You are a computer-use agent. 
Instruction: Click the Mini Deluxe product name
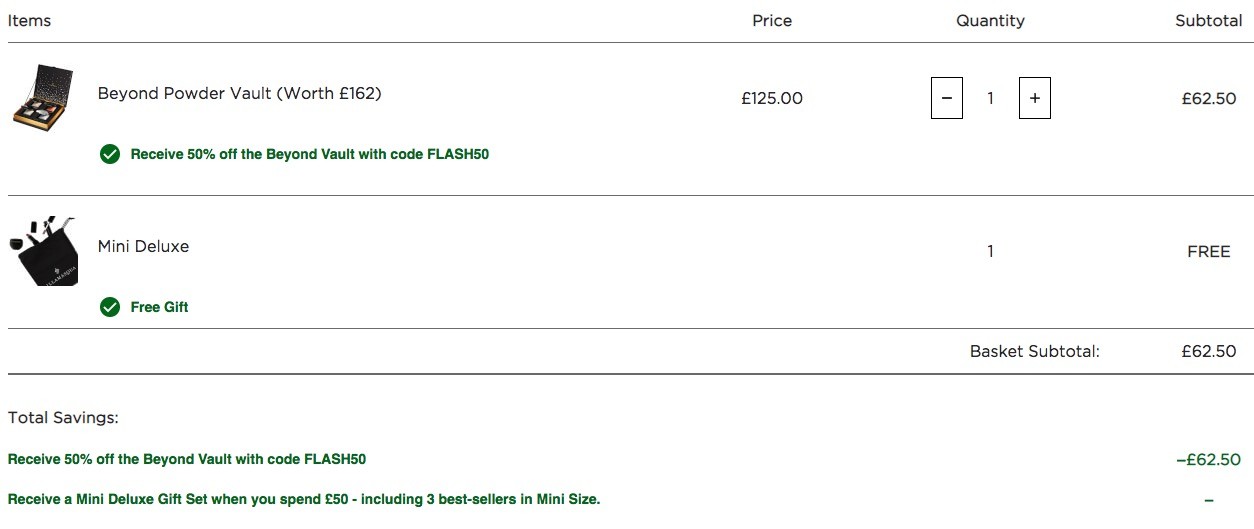click(143, 246)
